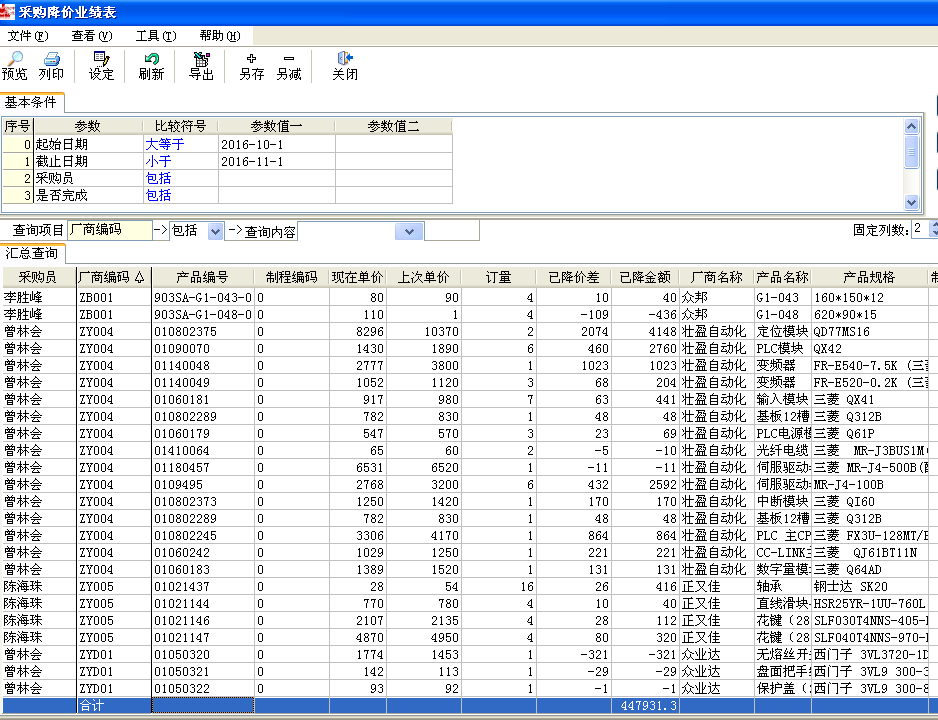
Task: Click the 已降金额 column header
Action: 645,277
